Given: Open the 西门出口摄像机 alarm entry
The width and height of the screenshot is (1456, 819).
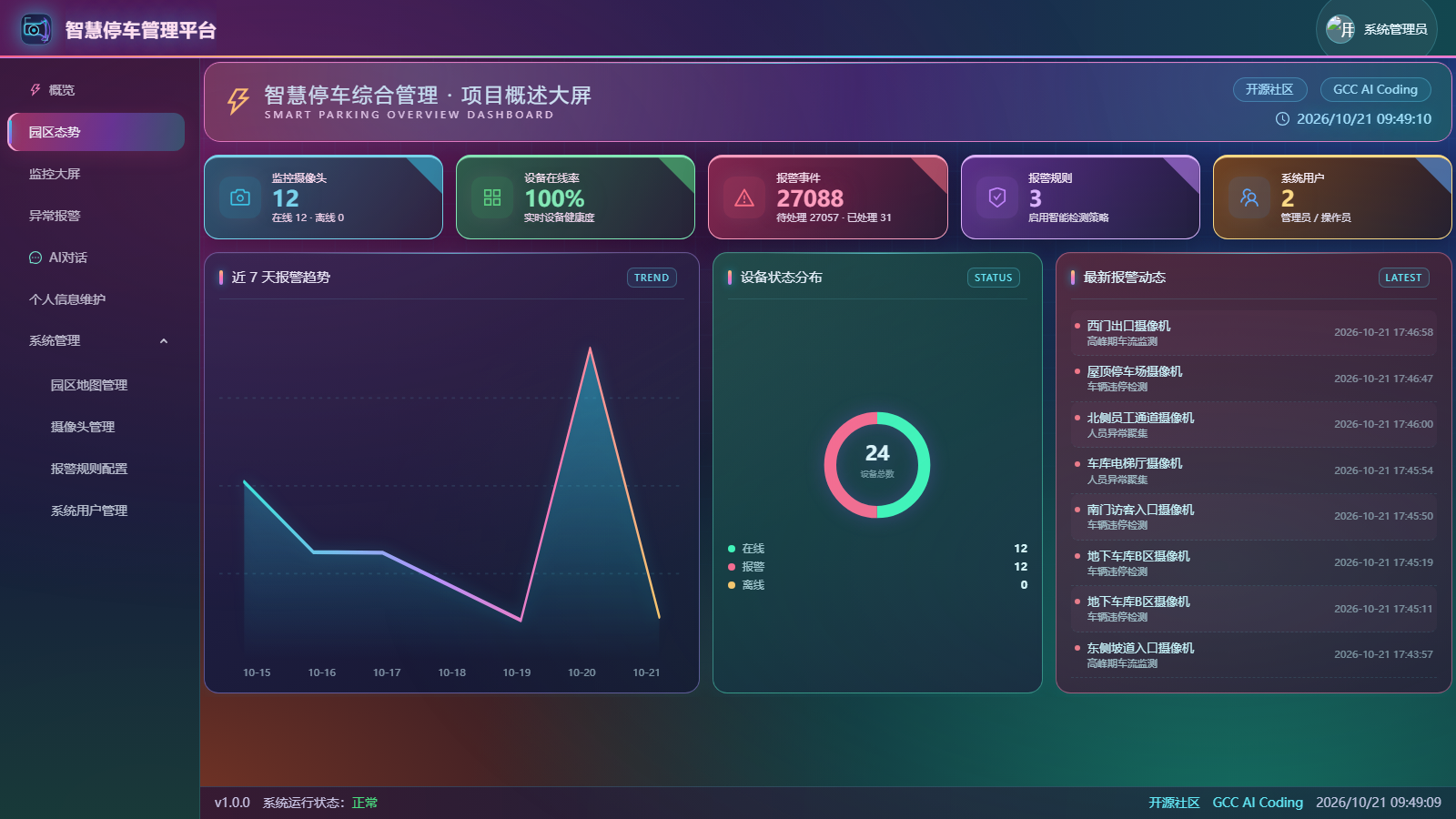Looking at the screenshot, I should click(x=1253, y=333).
